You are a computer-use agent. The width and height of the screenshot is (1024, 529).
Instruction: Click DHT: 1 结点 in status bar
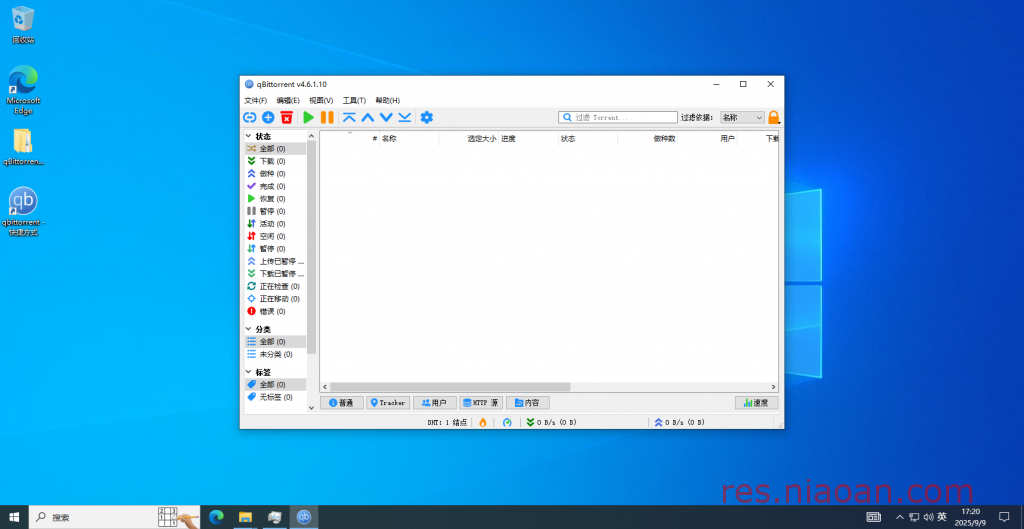(x=447, y=423)
